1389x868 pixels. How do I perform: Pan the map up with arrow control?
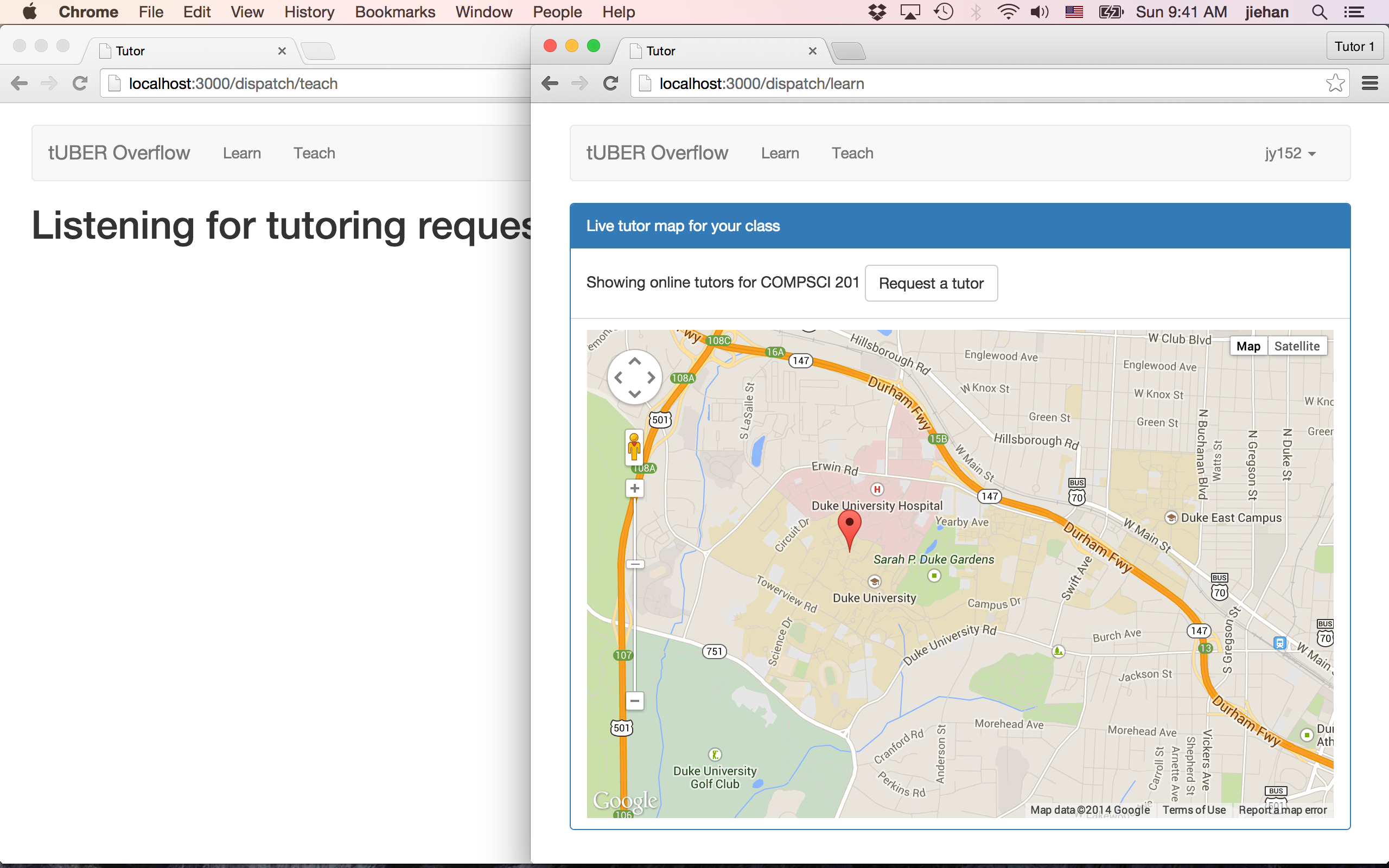tap(634, 362)
